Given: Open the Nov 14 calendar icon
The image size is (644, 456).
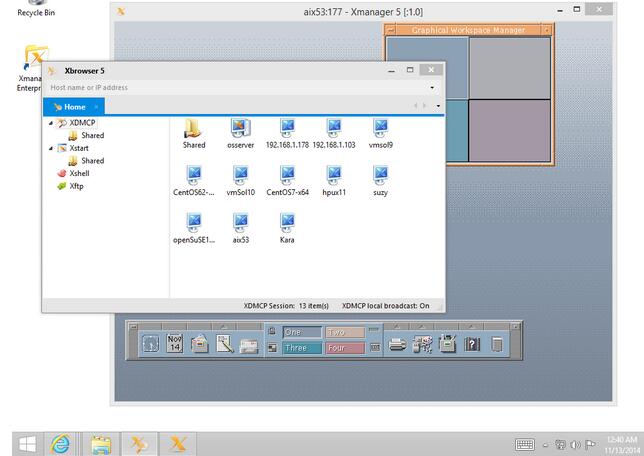Looking at the screenshot, I should pyautogui.click(x=175, y=343).
